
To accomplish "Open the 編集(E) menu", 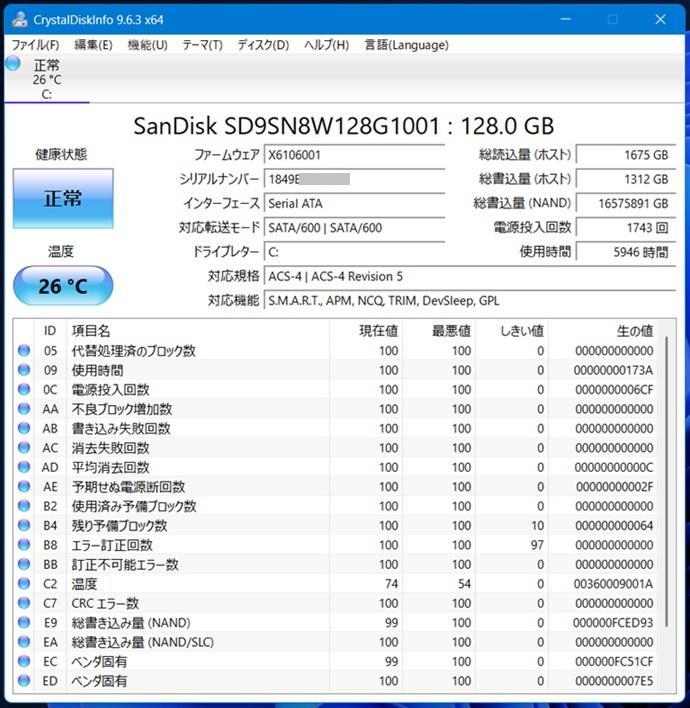I will [93, 45].
